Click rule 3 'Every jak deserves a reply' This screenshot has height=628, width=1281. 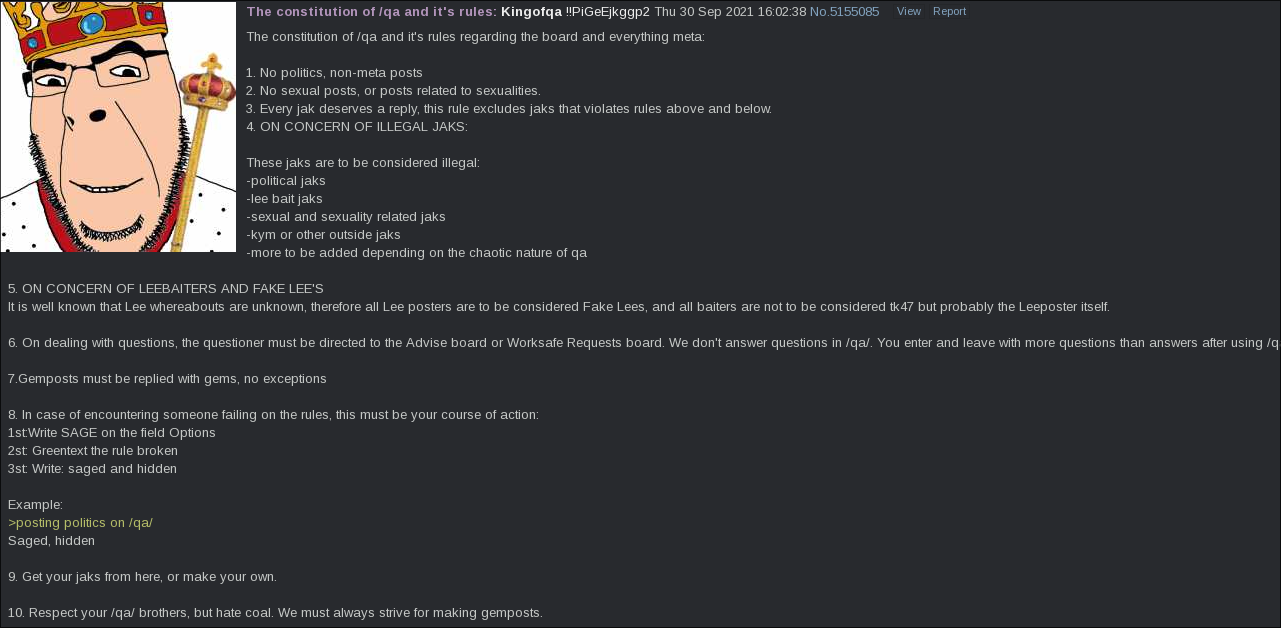pyautogui.click(x=509, y=109)
